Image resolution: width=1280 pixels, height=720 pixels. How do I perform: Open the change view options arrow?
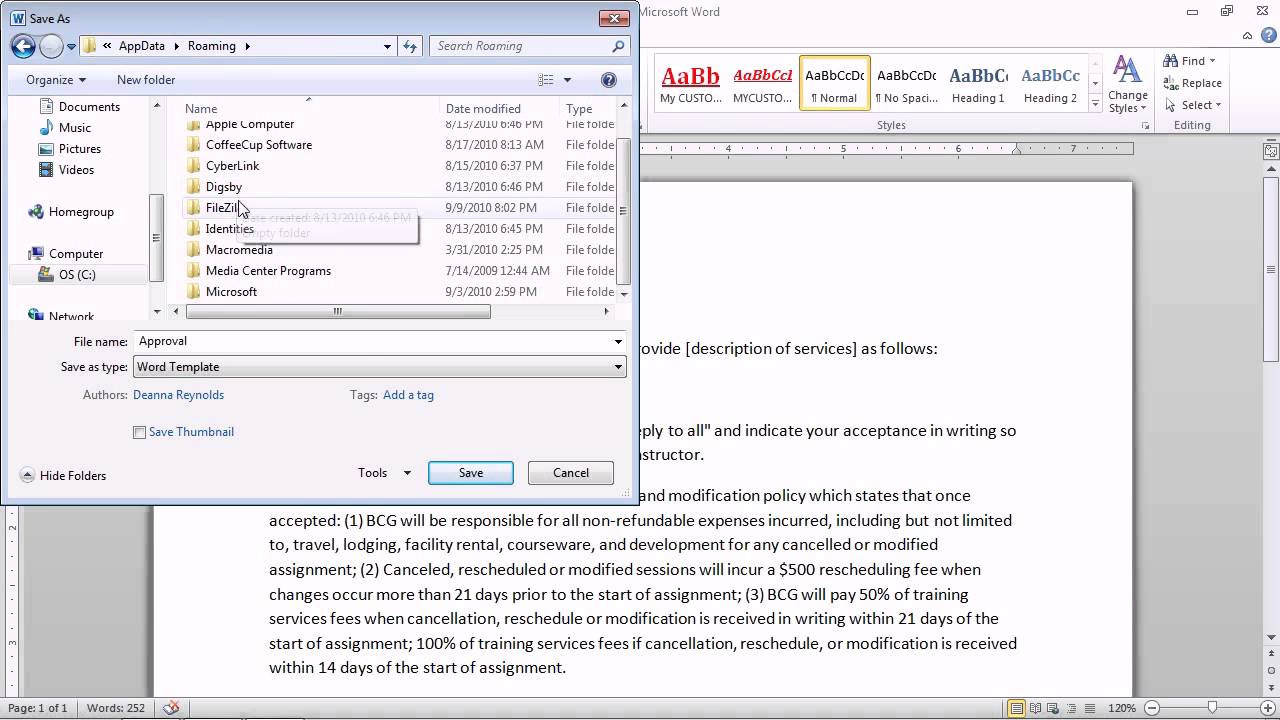[x=567, y=80]
